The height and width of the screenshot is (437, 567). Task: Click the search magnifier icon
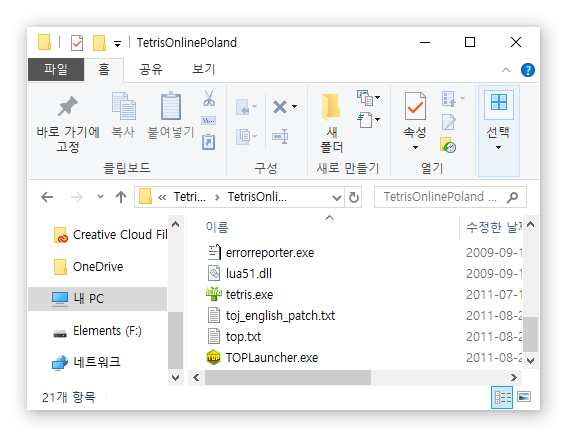(x=512, y=197)
